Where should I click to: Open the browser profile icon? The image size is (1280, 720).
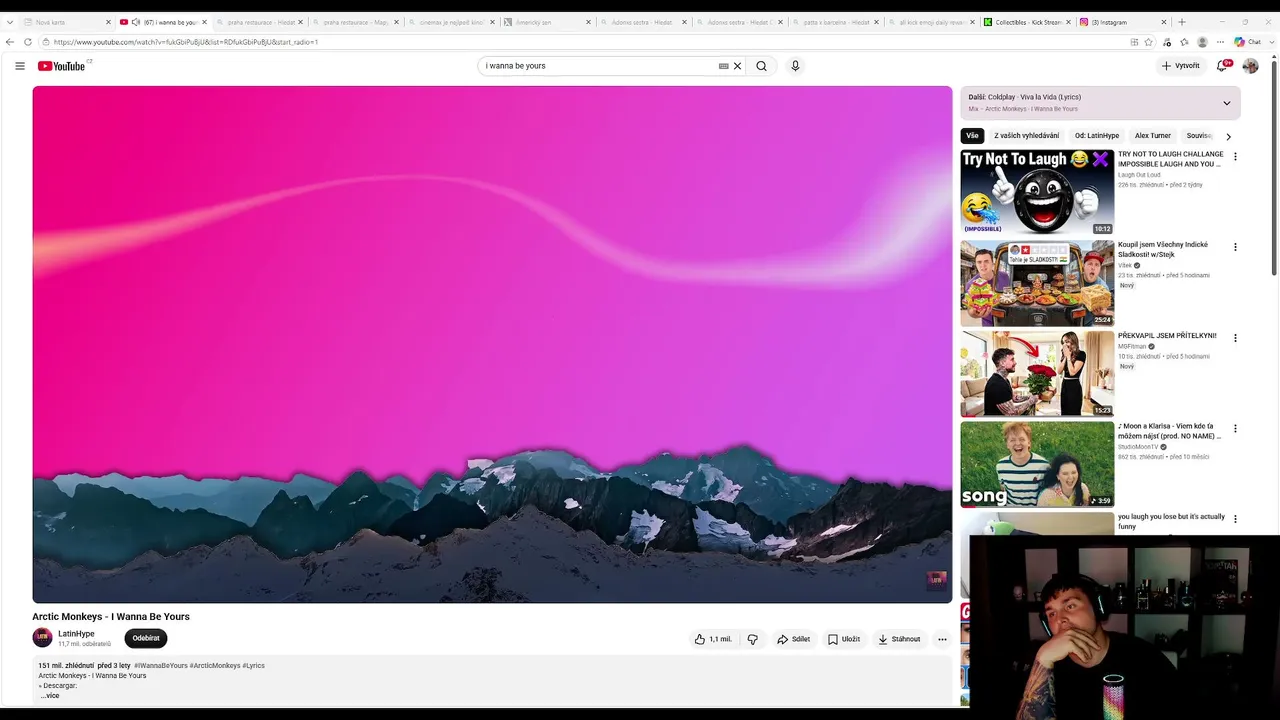click(x=1202, y=42)
